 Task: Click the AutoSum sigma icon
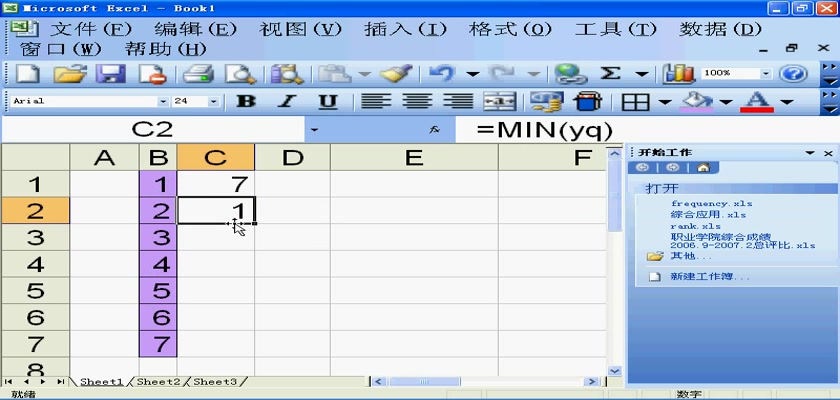[x=609, y=74]
